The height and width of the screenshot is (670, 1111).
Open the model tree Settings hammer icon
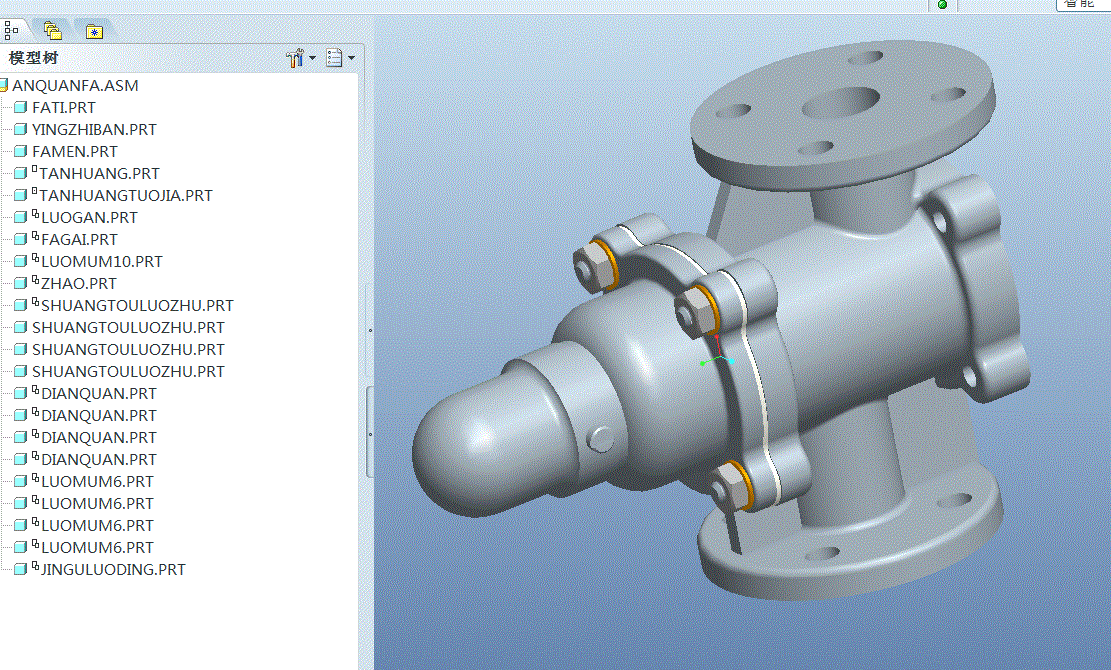tap(295, 57)
